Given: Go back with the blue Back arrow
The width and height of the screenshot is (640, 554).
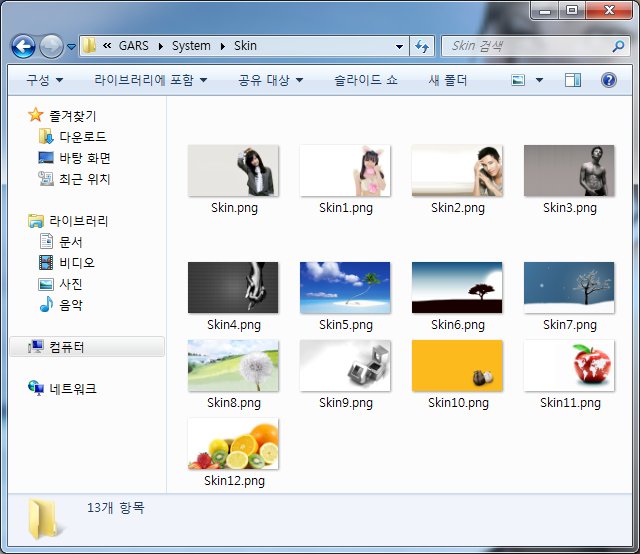Looking at the screenshot, I should (x=23, y=46).
